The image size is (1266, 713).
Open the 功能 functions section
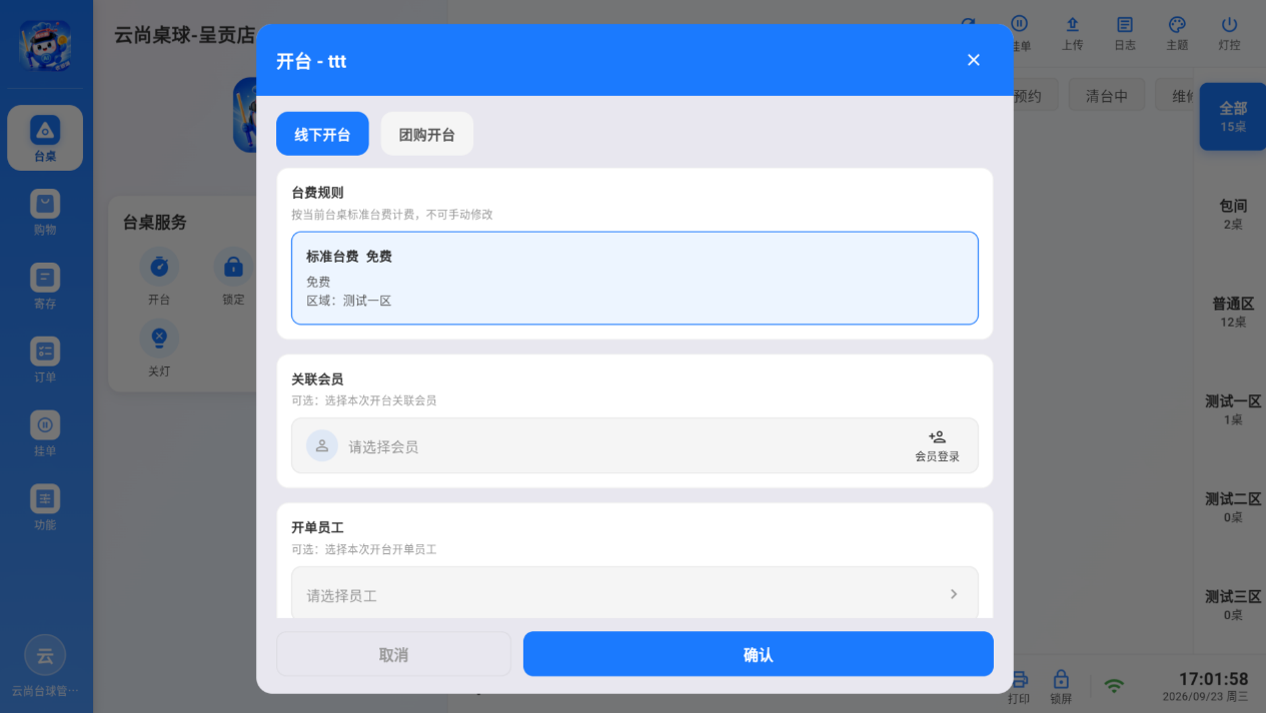(45, 508)
